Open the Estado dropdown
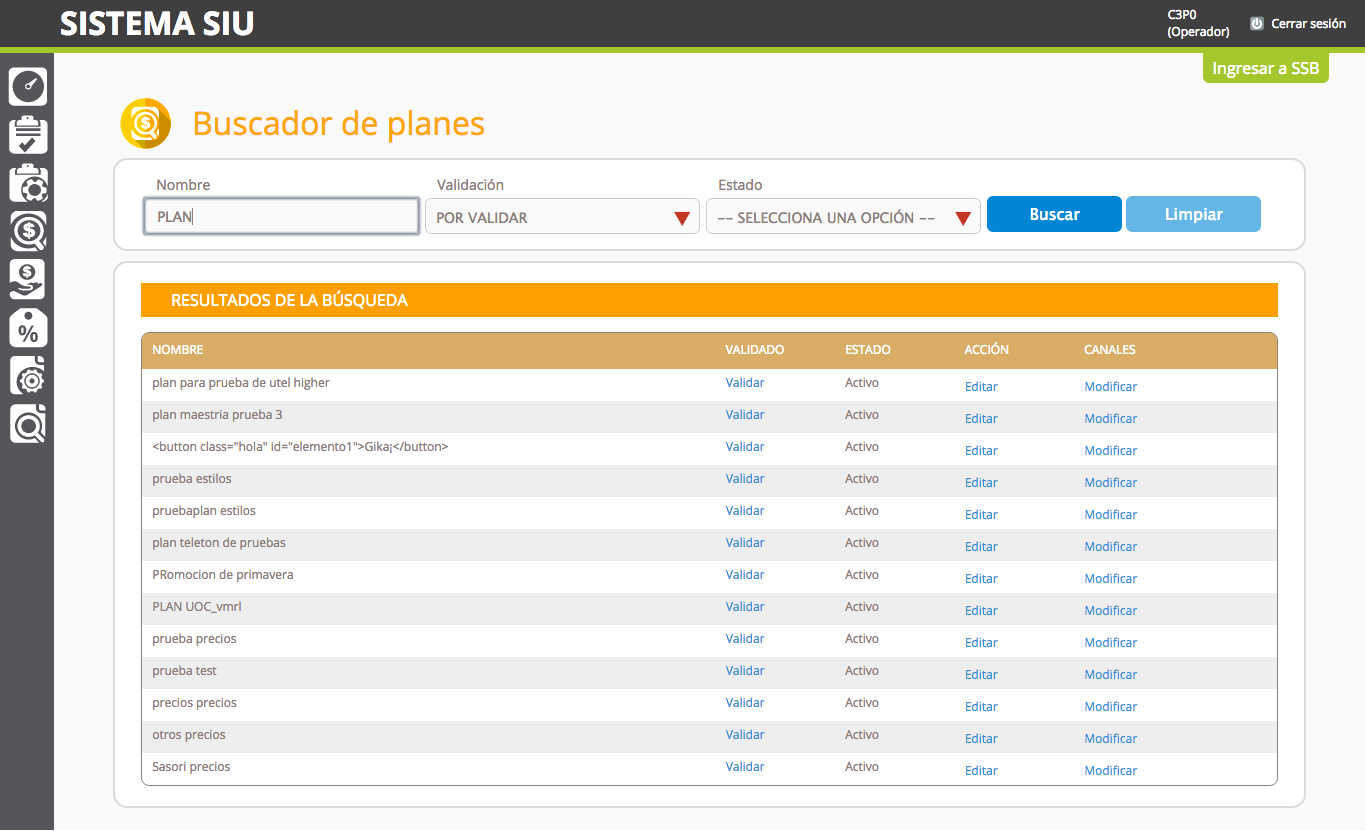The height and width of the screenshot is (831, 1365). (x=843, y=216)
